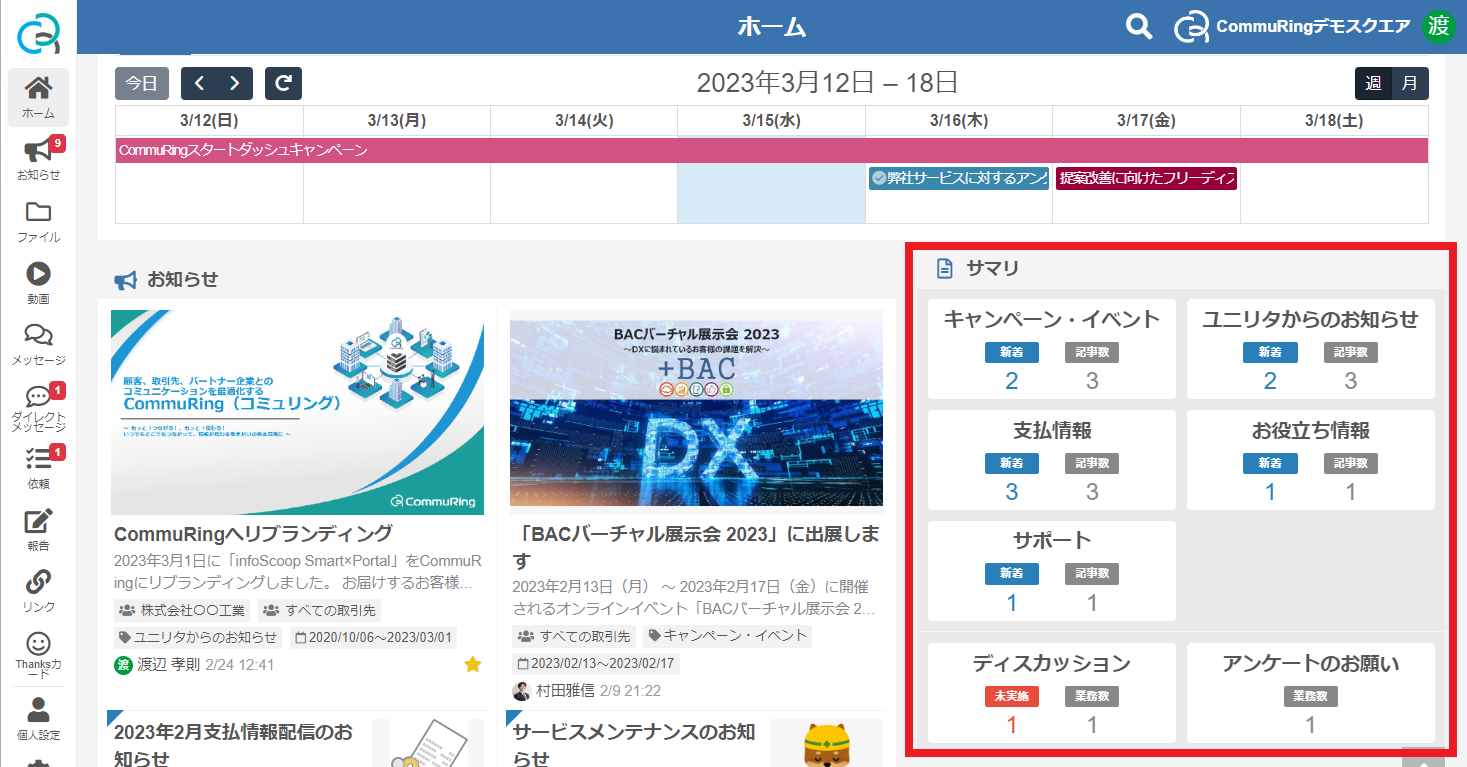1467x767 pixels.
Task: Open 2023年2月支払情報配信のお知らせ article
Action: click(x=233, y=745)
